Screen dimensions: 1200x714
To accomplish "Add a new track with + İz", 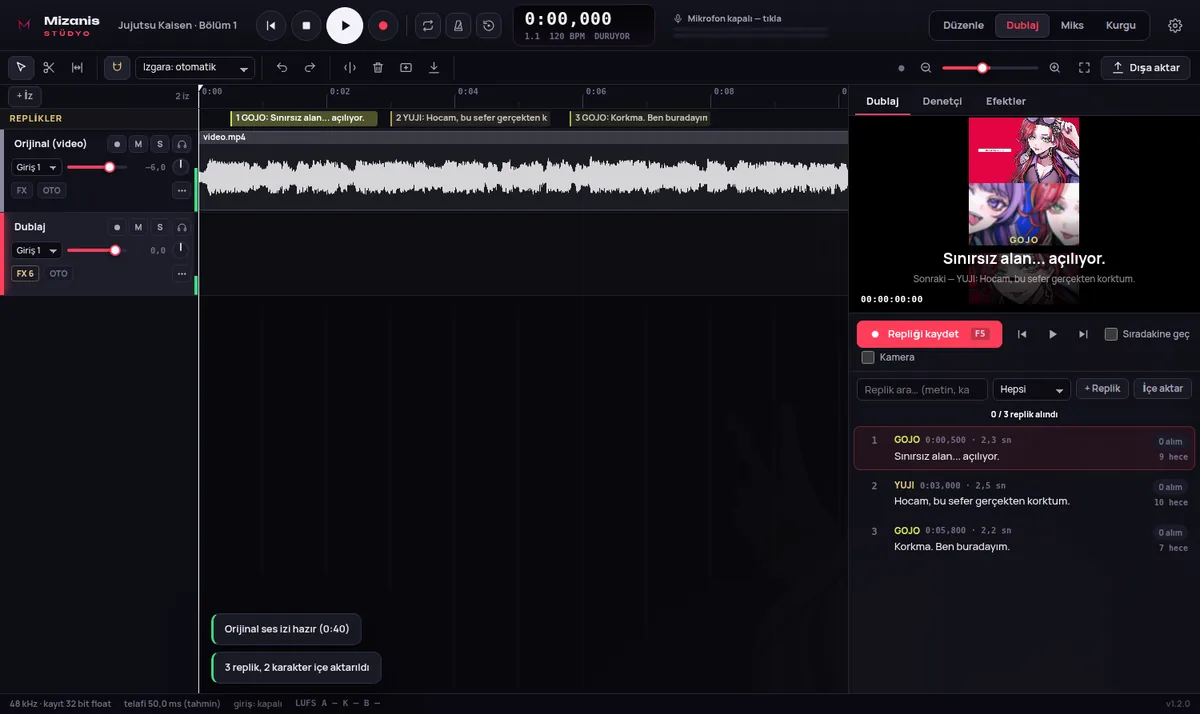I will click(25, 95).
